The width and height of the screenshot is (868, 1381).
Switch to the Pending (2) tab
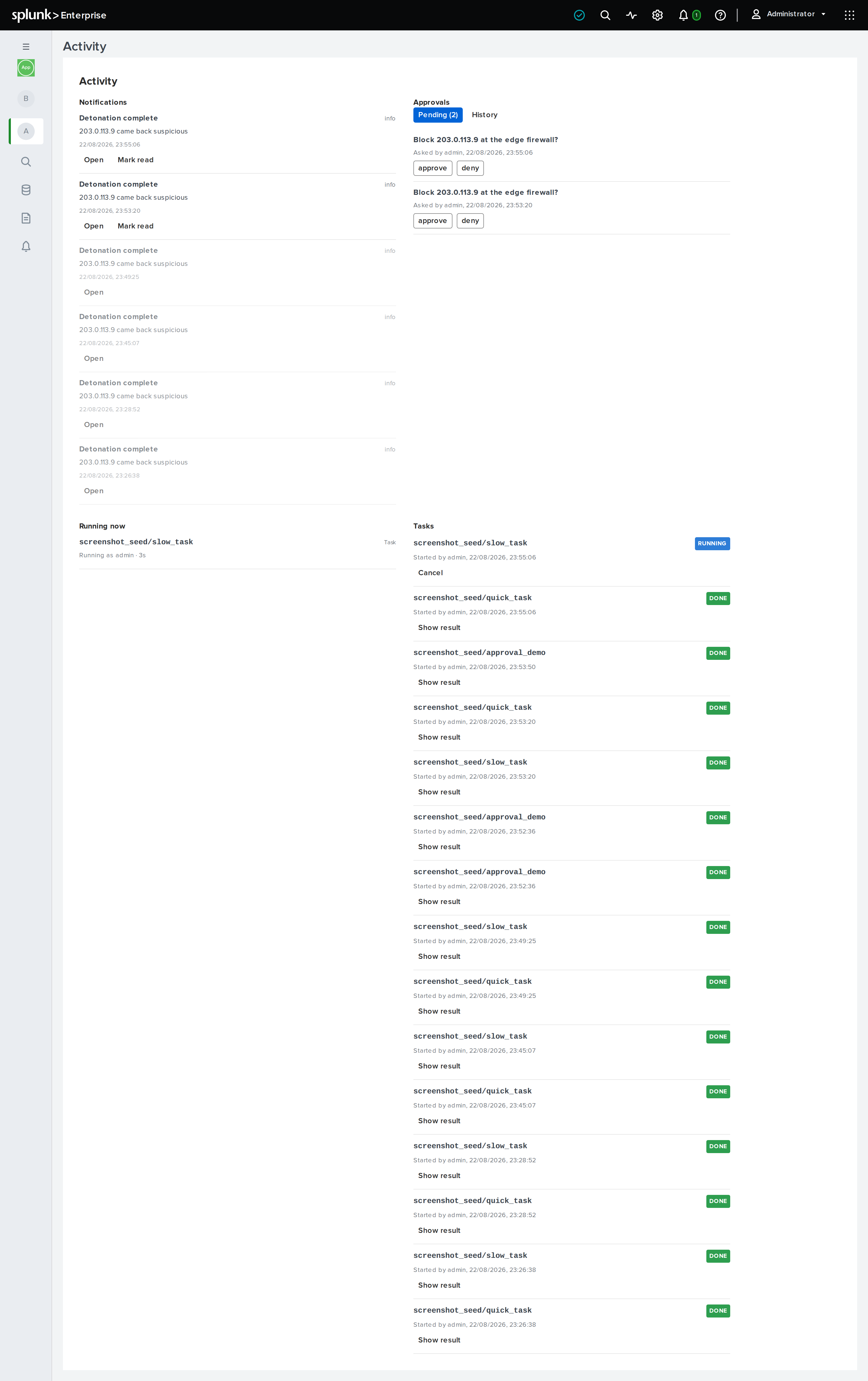point(438,115)
